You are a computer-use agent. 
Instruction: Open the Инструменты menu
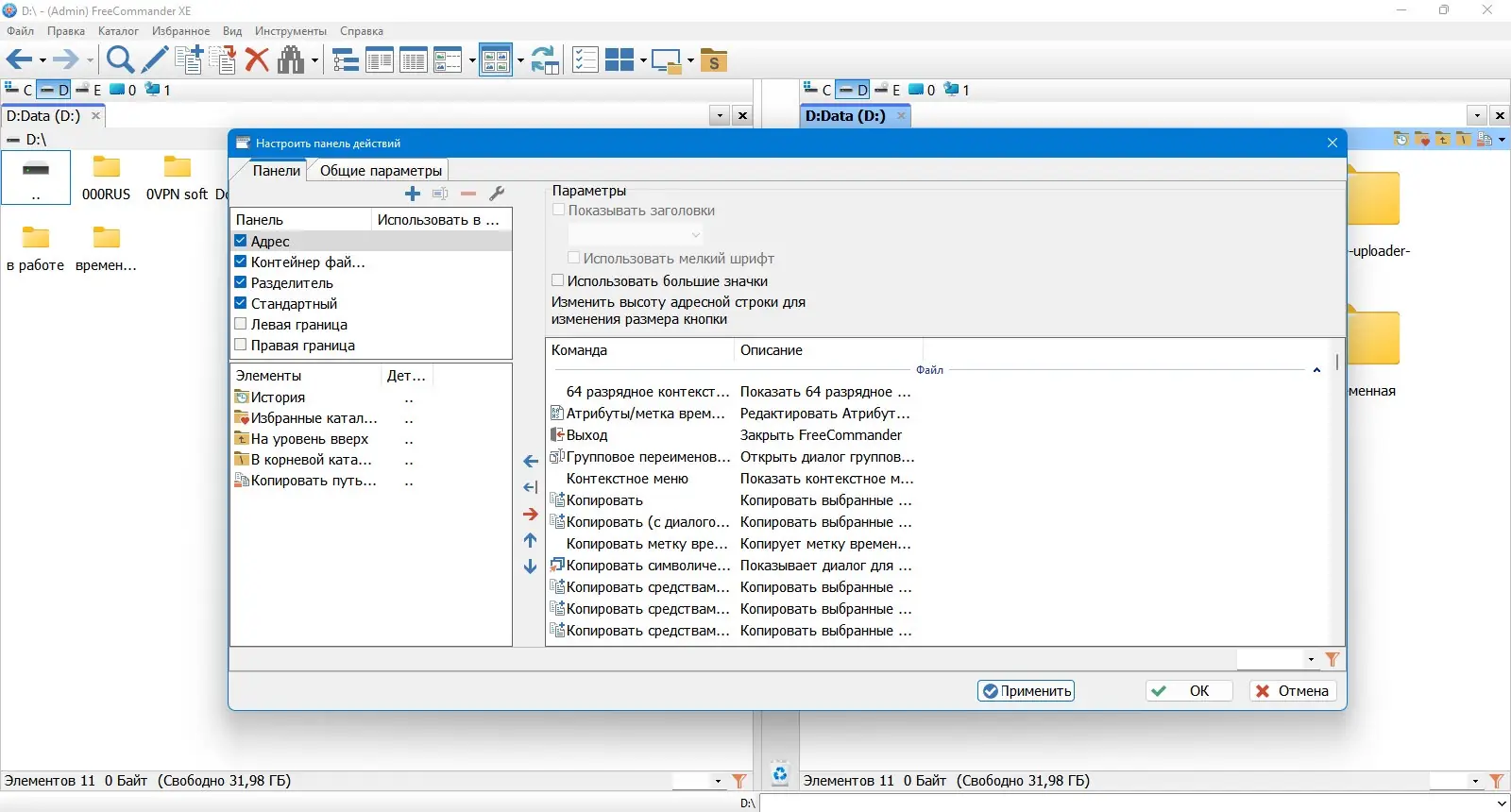point(290,31)
